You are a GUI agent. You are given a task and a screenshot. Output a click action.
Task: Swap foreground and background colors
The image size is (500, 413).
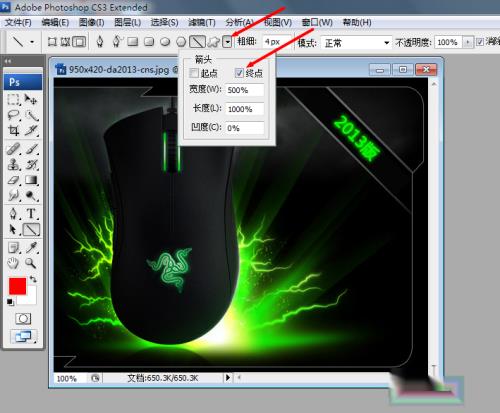[33, 279]
